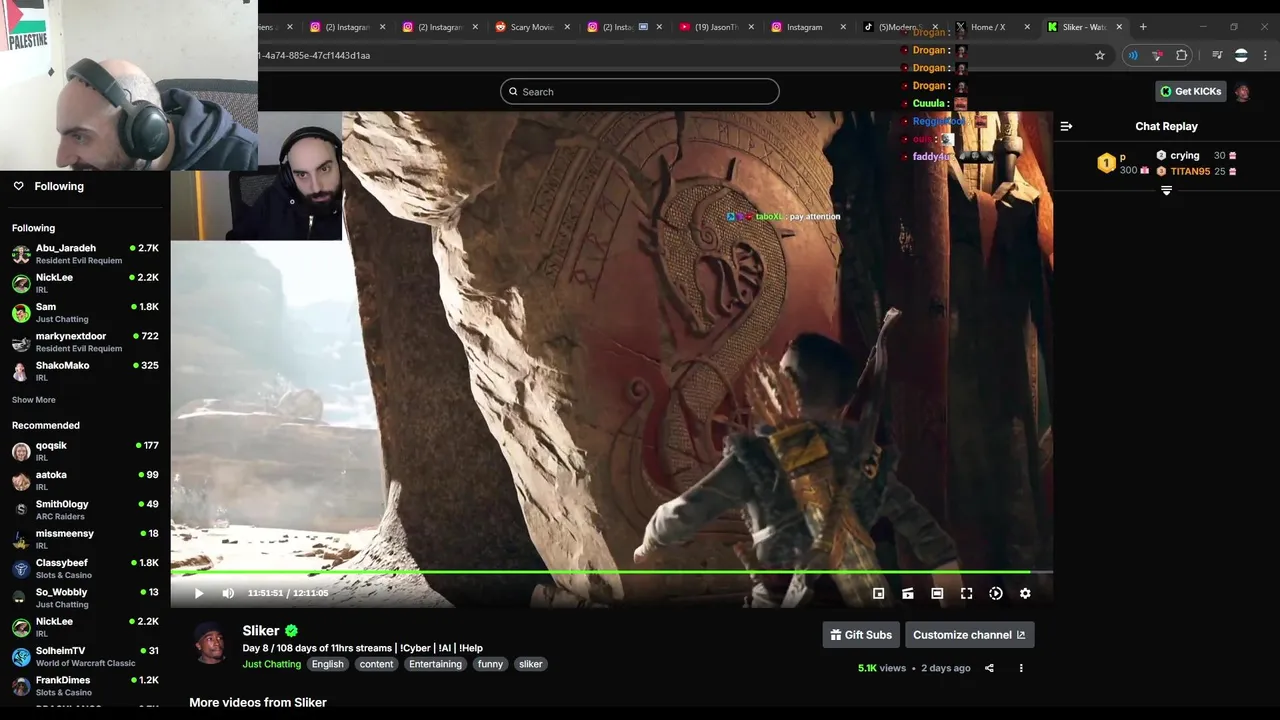Close the Home / X tab
The image size is (1280, 720).
[x=1027, y=27]
